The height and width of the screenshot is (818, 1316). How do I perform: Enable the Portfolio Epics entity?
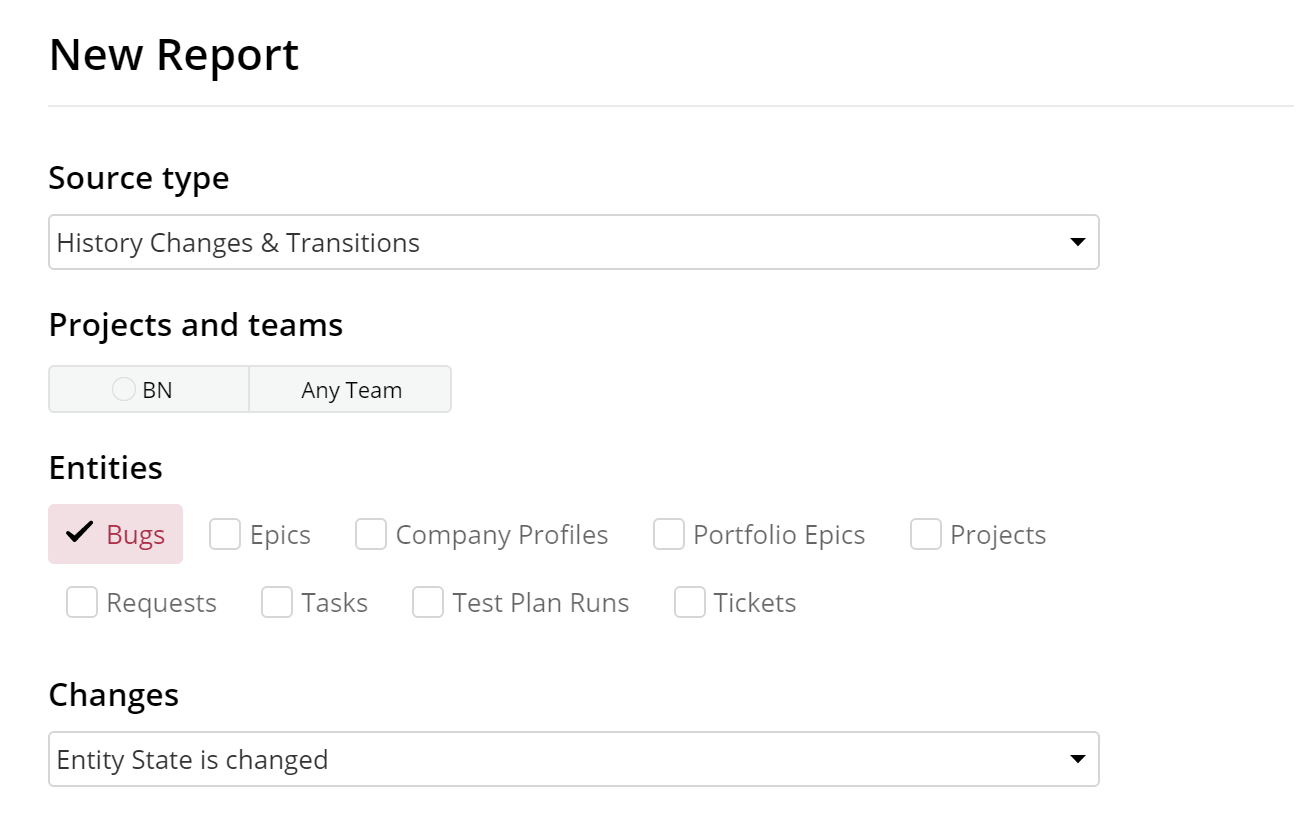[667, 534]
